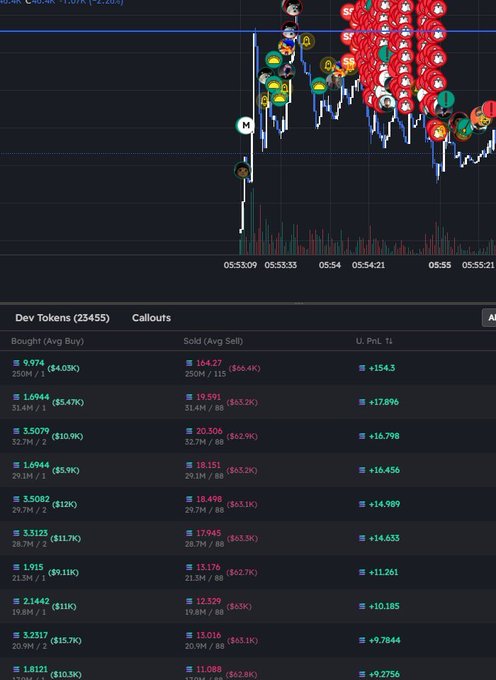Select the bought value 1.8121 cell
Image resolution: width=496 pixels, height=680 pixels.
pyautogui.click(x=36, y=669)
